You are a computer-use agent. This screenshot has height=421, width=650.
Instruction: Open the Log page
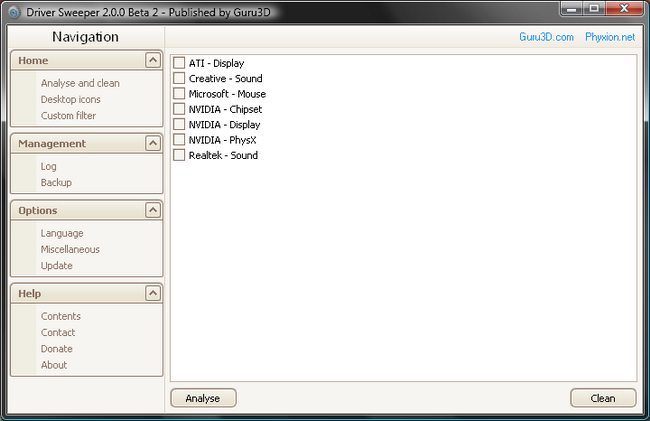[49, 167]
